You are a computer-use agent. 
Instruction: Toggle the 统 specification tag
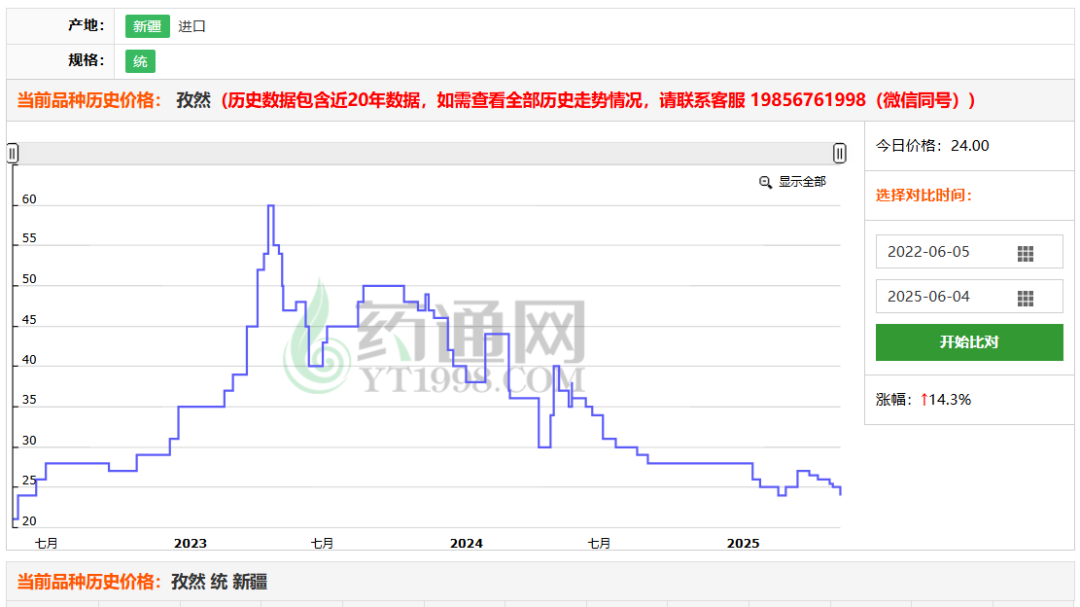pyautogui.click(x=140, y=61)
